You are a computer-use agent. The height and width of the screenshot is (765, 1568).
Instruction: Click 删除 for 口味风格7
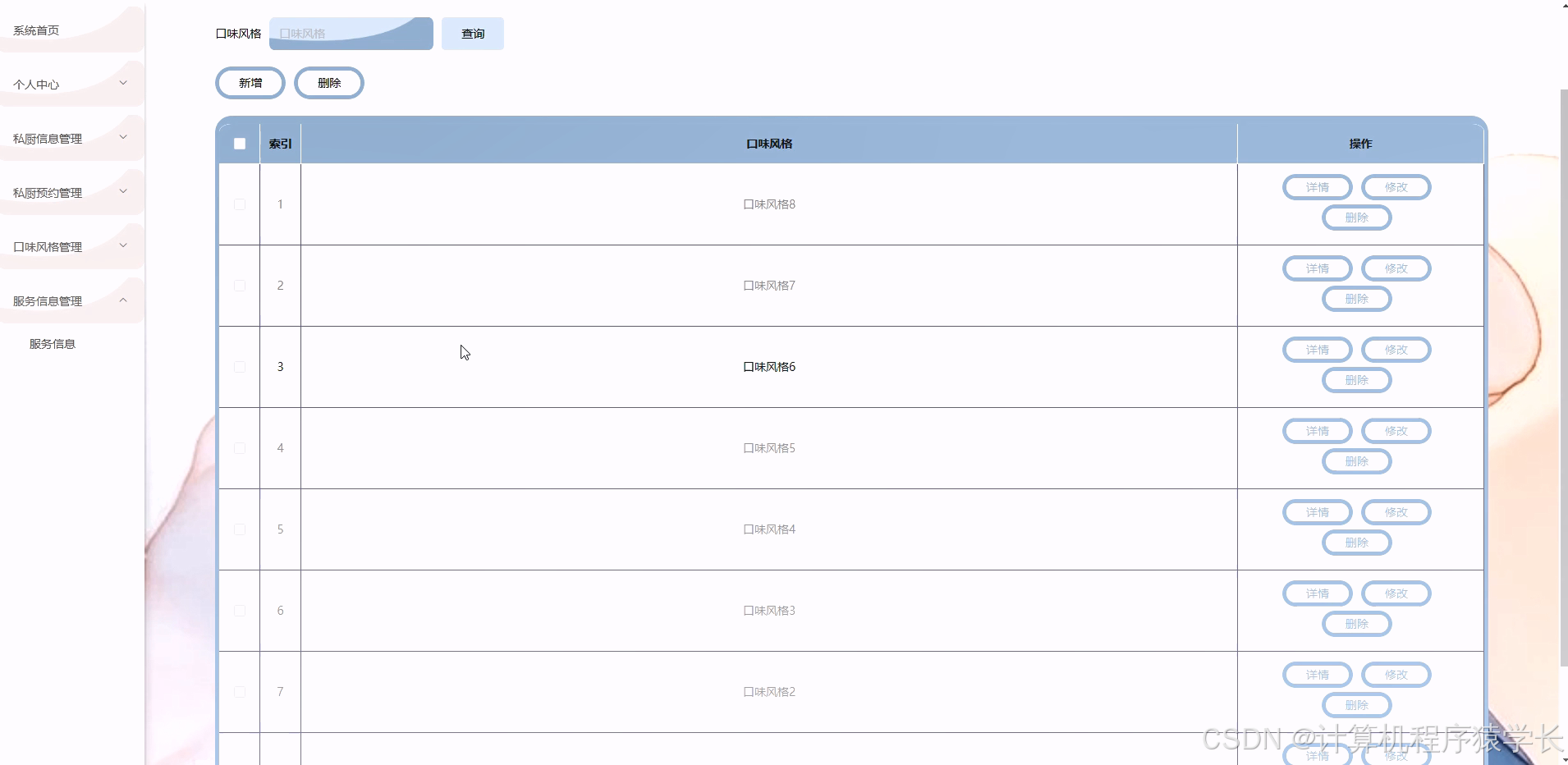[x=1357, y=299]
